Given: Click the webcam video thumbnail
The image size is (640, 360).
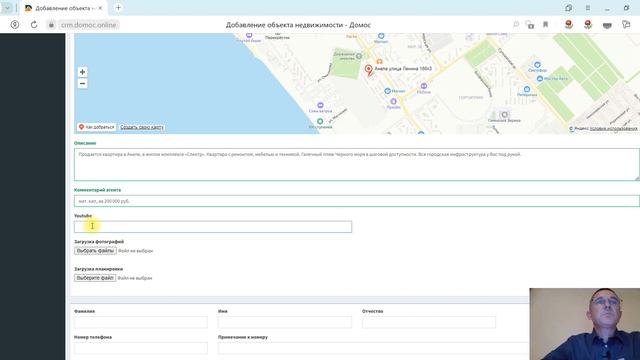Looking at the screenshot, I should coord(584,324).
